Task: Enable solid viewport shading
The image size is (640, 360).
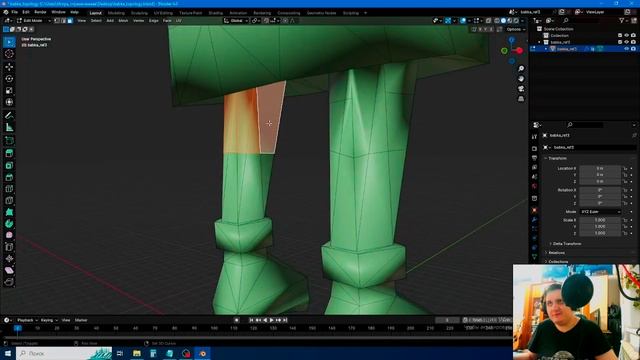Action: pyautogui.click(x=503, y=20)
